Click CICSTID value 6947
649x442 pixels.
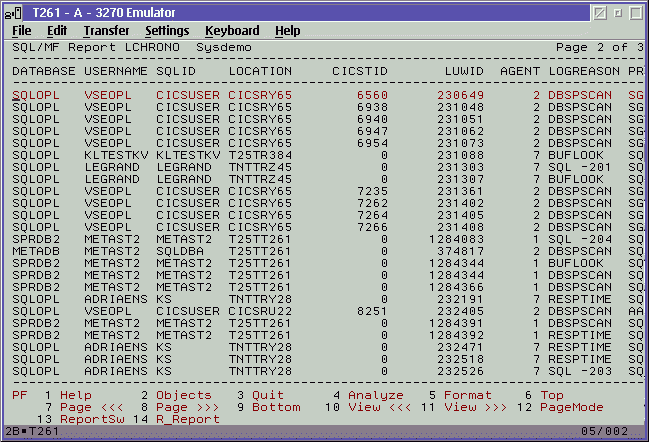coord(372,131)
